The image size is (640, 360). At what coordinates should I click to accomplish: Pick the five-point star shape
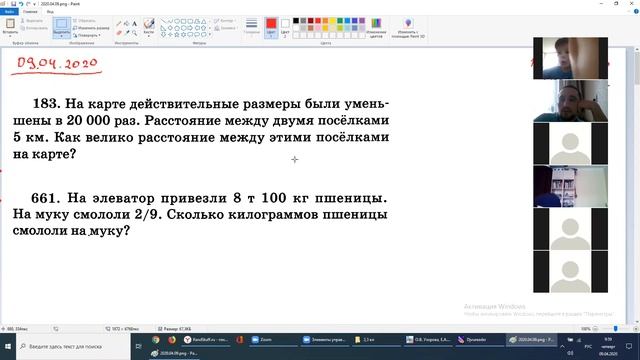[x=177, y=35]
